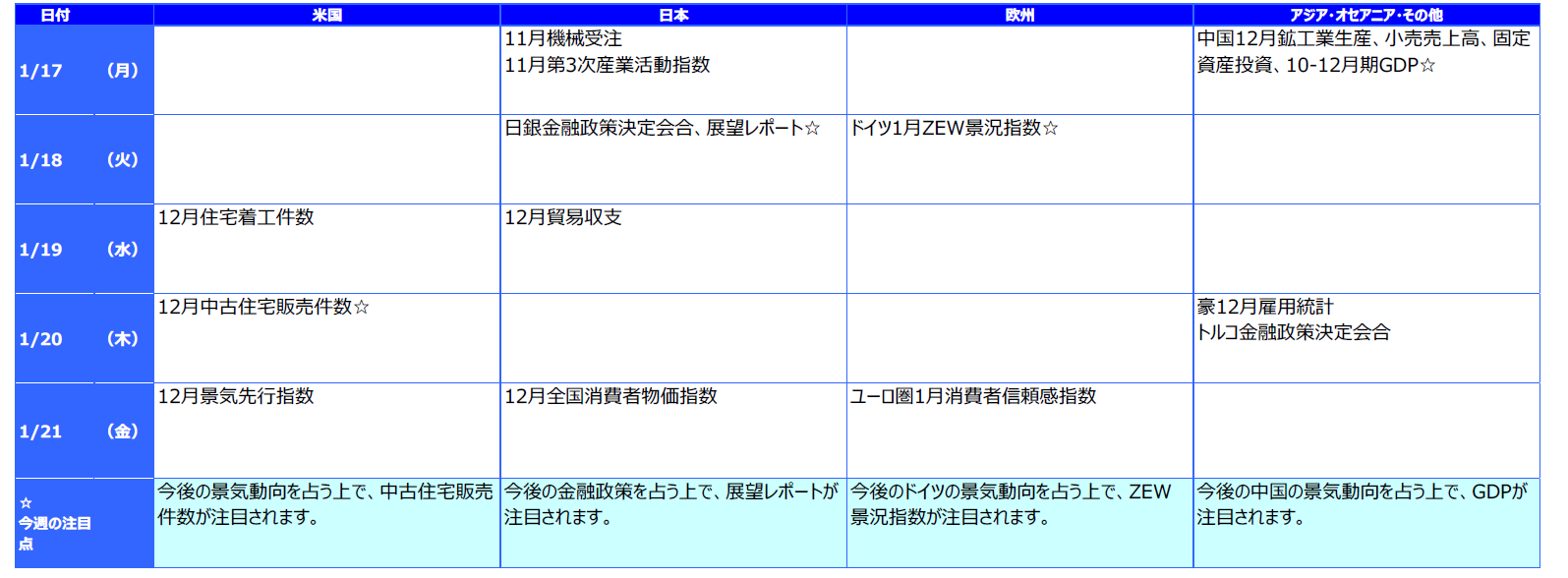Click the 12月住宅着工件数 entry

coord(236,218)
